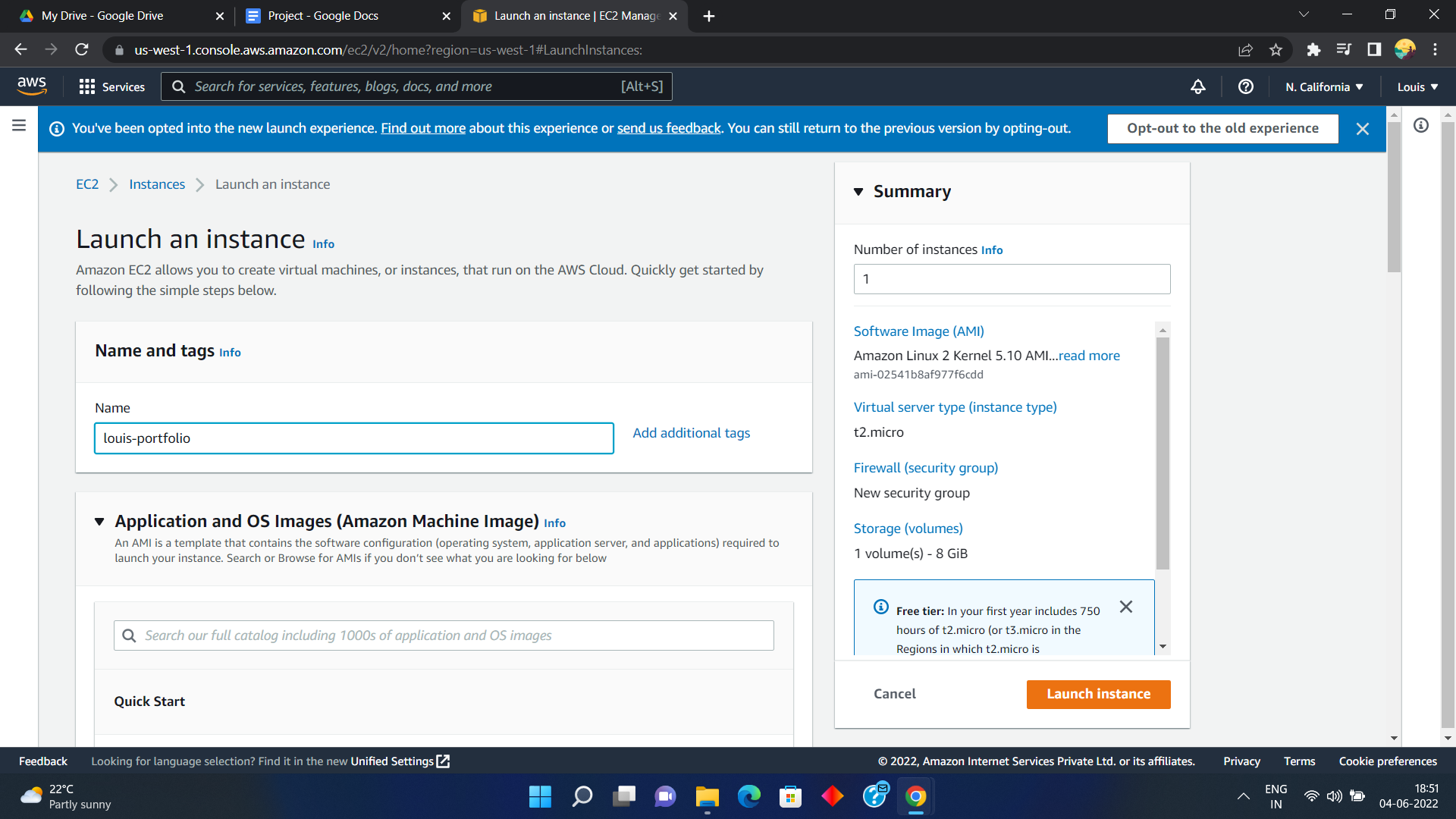Screen dimensions: 1456x819
Task: Click the help question mark icon
Action: [1245, 86]
